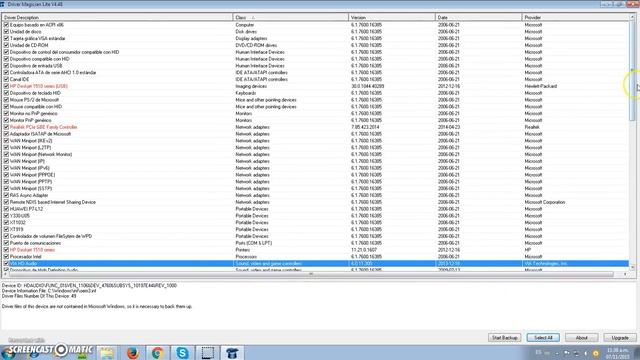
Task: Select the HP Deskjet 1510 series printer row
Action: [x=316, y=250]
